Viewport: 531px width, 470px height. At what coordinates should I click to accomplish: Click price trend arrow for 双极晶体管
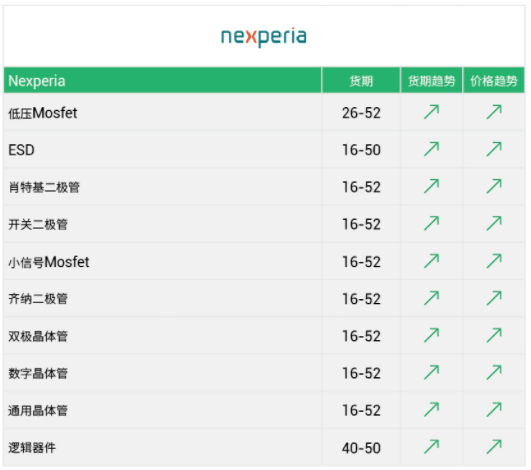point(494,335)
